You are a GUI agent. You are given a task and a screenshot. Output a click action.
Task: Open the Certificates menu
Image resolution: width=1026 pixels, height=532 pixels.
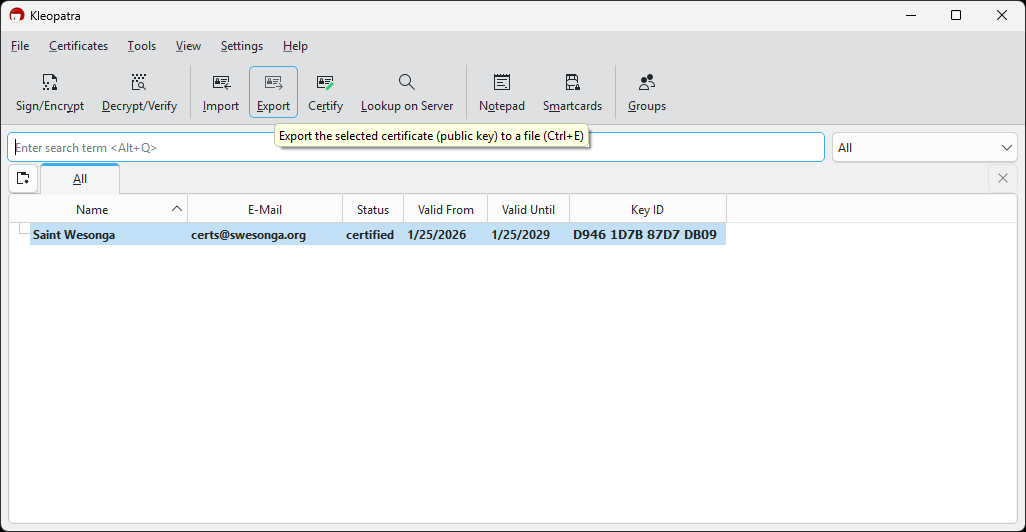coord(78,46)
